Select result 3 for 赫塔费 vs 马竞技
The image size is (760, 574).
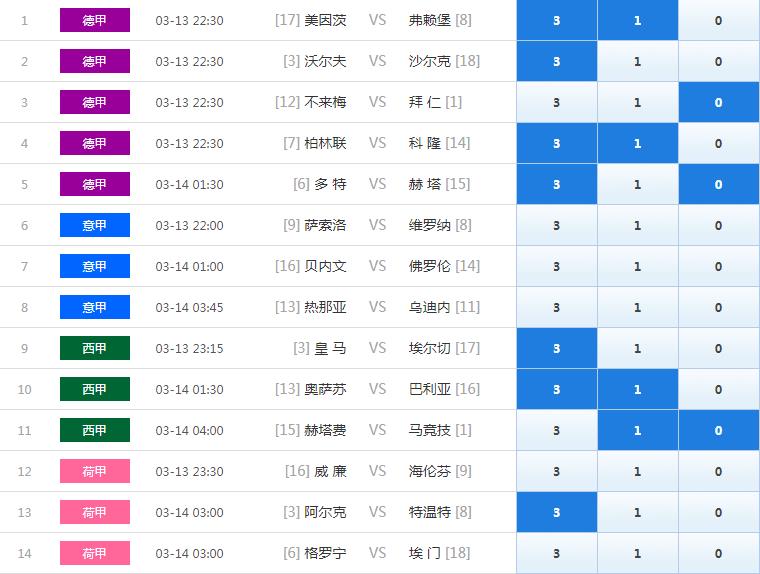(556, 430)
